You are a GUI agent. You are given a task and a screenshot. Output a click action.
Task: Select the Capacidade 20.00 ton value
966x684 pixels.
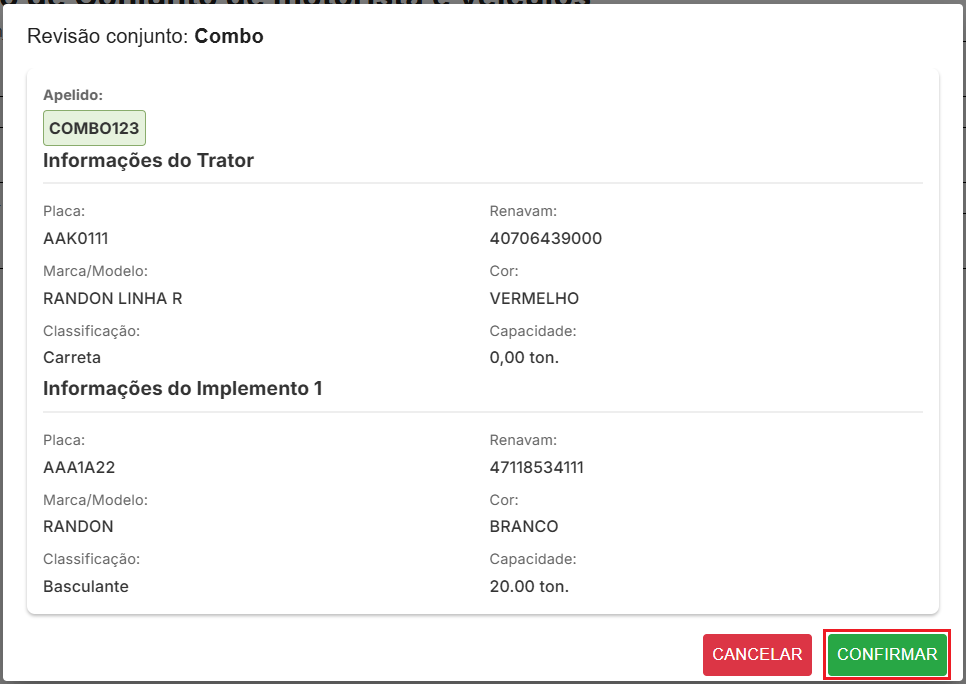click(529, 586)
